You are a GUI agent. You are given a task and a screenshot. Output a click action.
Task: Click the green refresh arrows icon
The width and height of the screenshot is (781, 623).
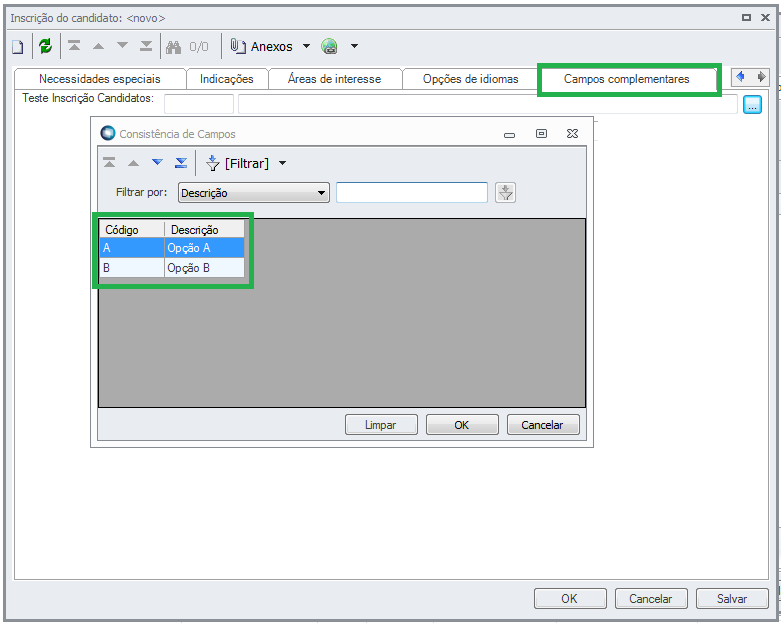pyautogui.click(x=45, y=46)
